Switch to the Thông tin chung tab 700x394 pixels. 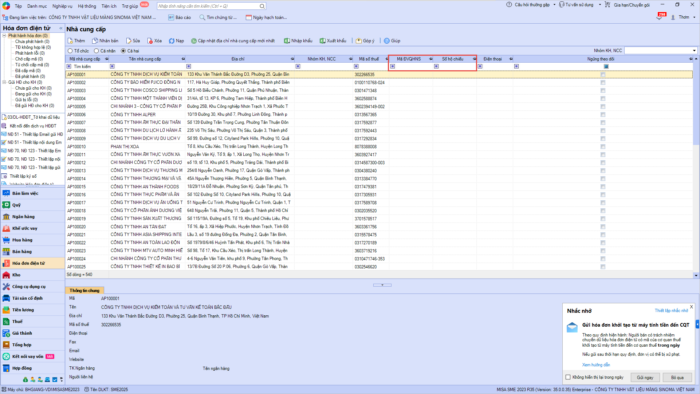click(x=84, y=290)
